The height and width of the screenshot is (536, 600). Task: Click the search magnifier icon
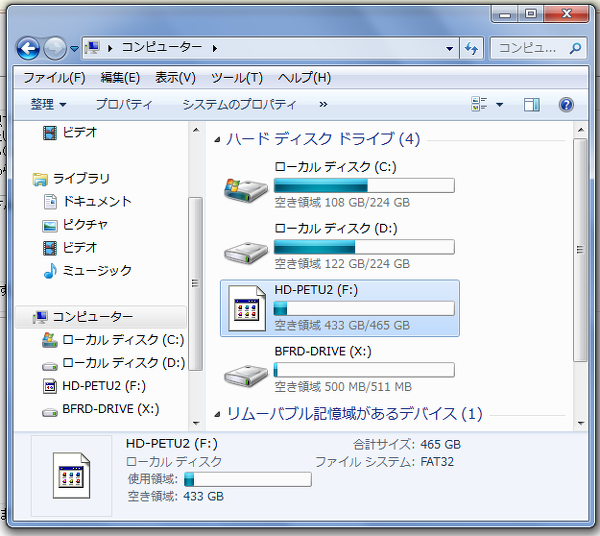[575, 48]
